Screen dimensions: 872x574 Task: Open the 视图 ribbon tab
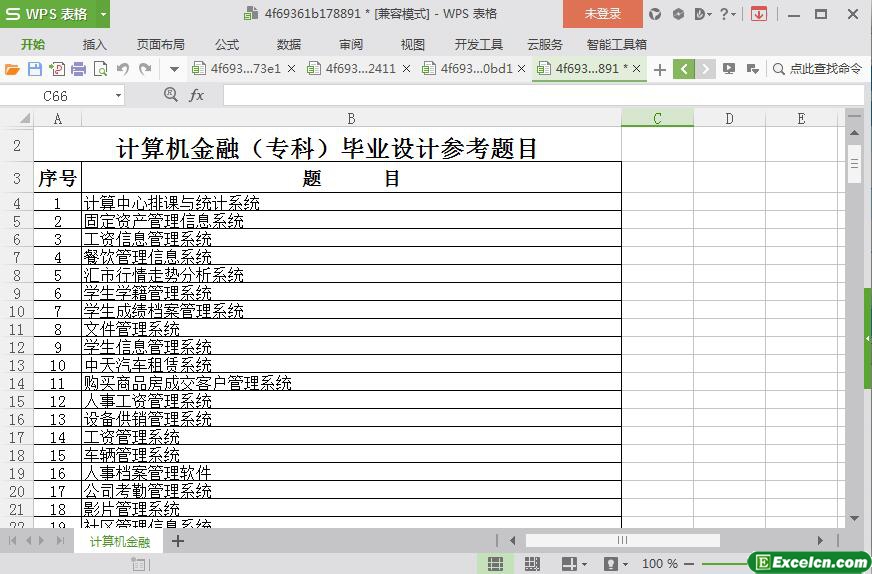413,44
